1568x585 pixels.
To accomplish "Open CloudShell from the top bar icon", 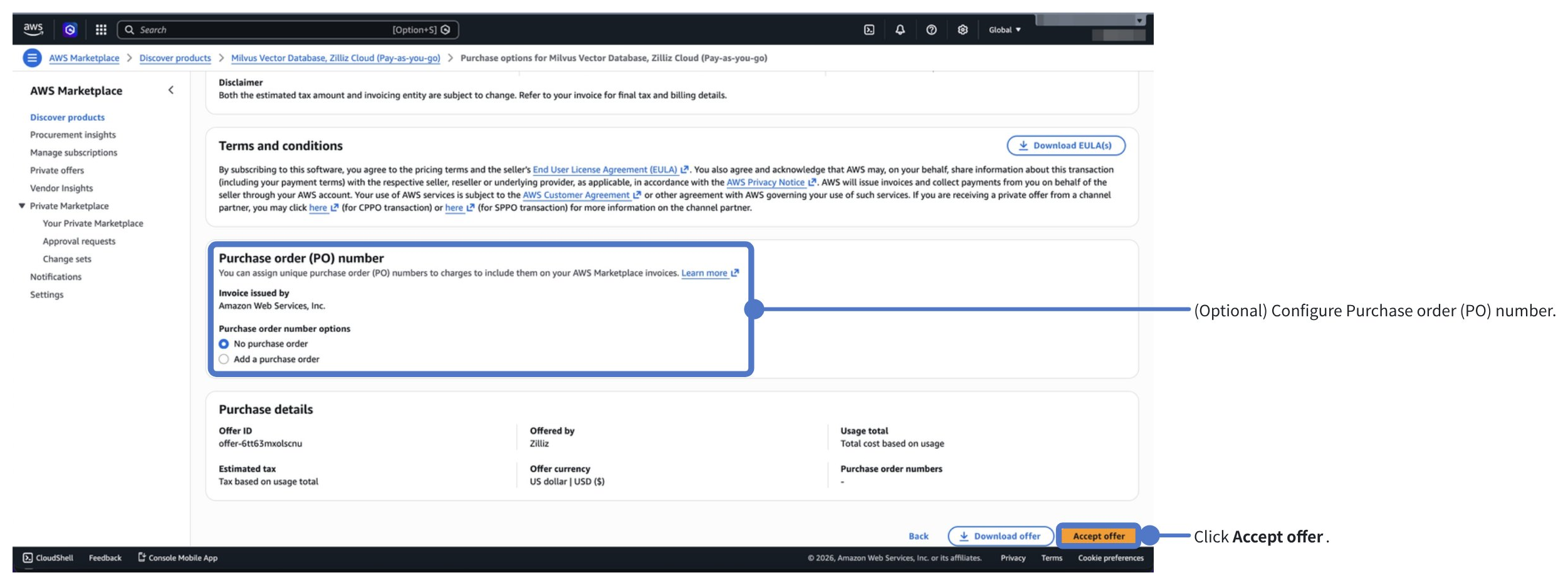I will click(x=869, y=29).
